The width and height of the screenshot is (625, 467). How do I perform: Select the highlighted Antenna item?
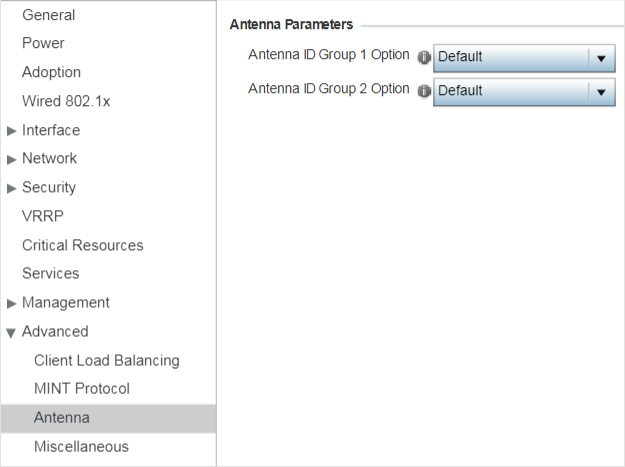[x=108, y=418]
